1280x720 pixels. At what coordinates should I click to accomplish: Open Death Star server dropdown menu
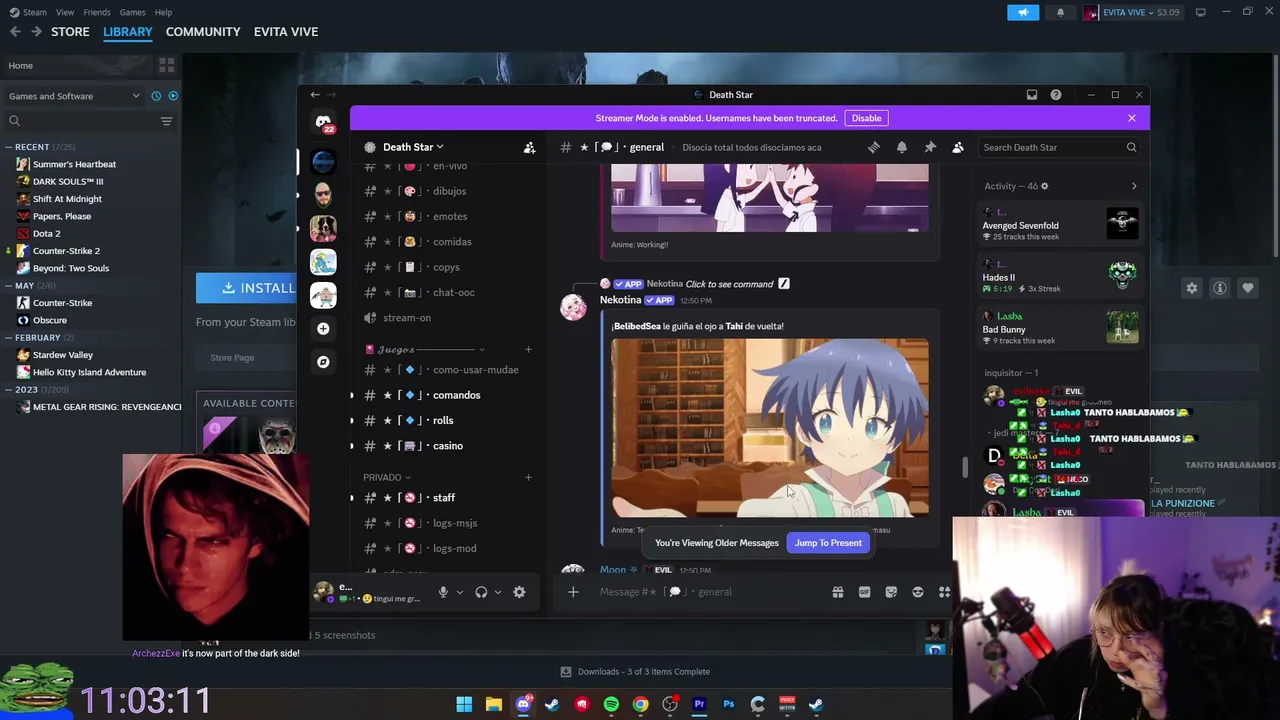(413, 147)
